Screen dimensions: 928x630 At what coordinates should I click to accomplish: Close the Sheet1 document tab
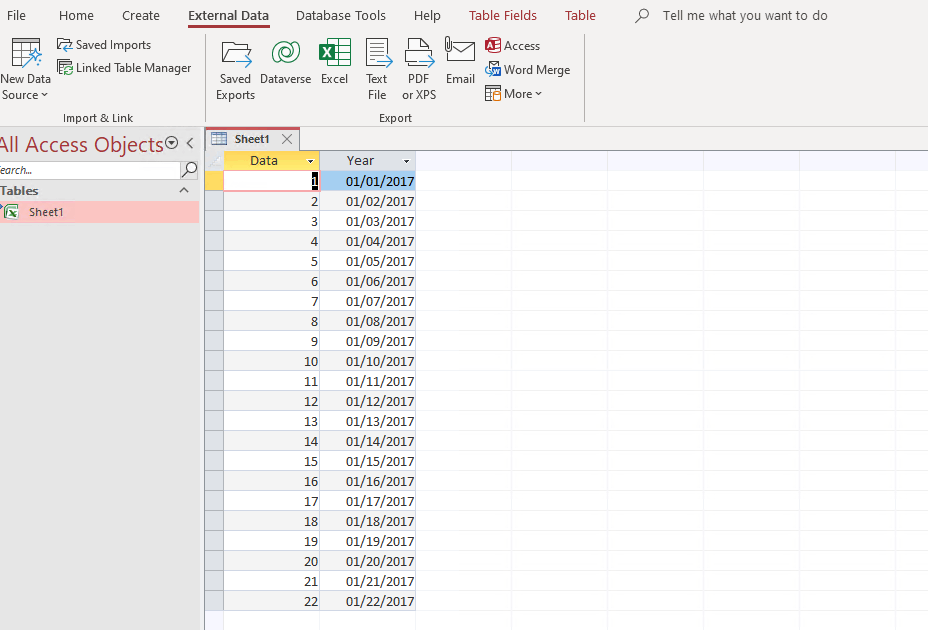(287, 139)
